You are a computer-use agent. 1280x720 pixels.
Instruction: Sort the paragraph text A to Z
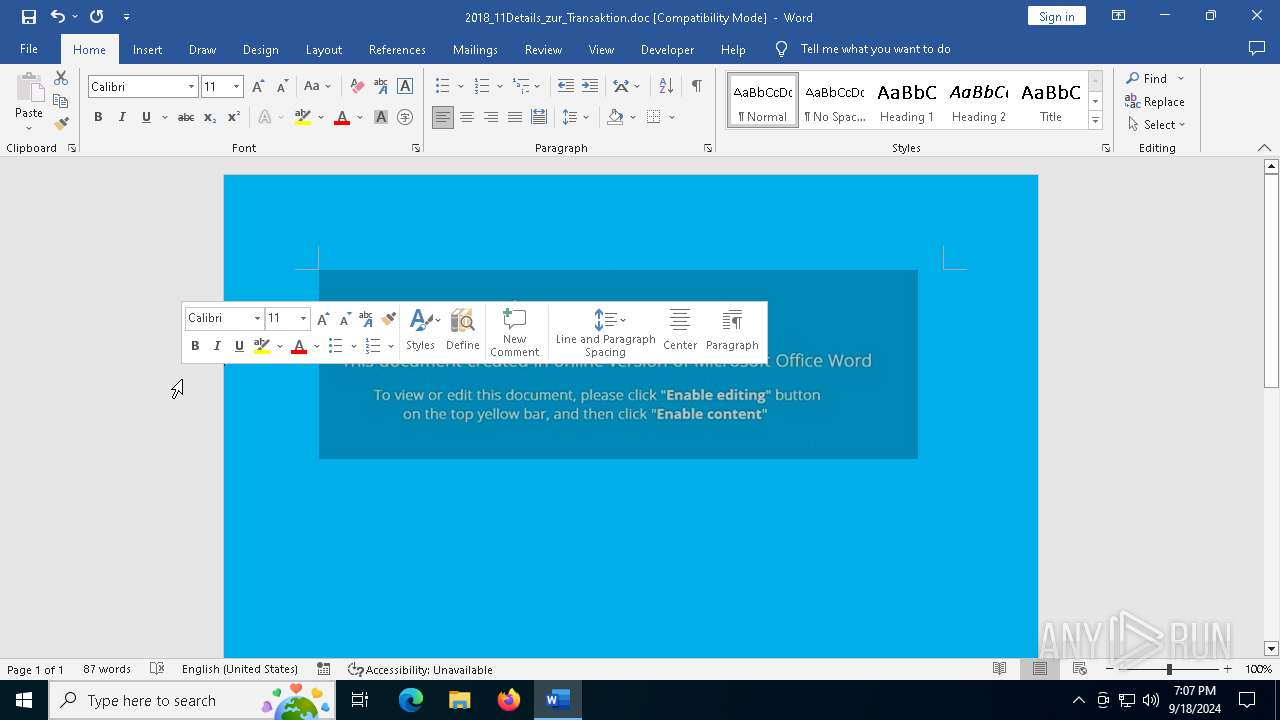tap(666, 86)
